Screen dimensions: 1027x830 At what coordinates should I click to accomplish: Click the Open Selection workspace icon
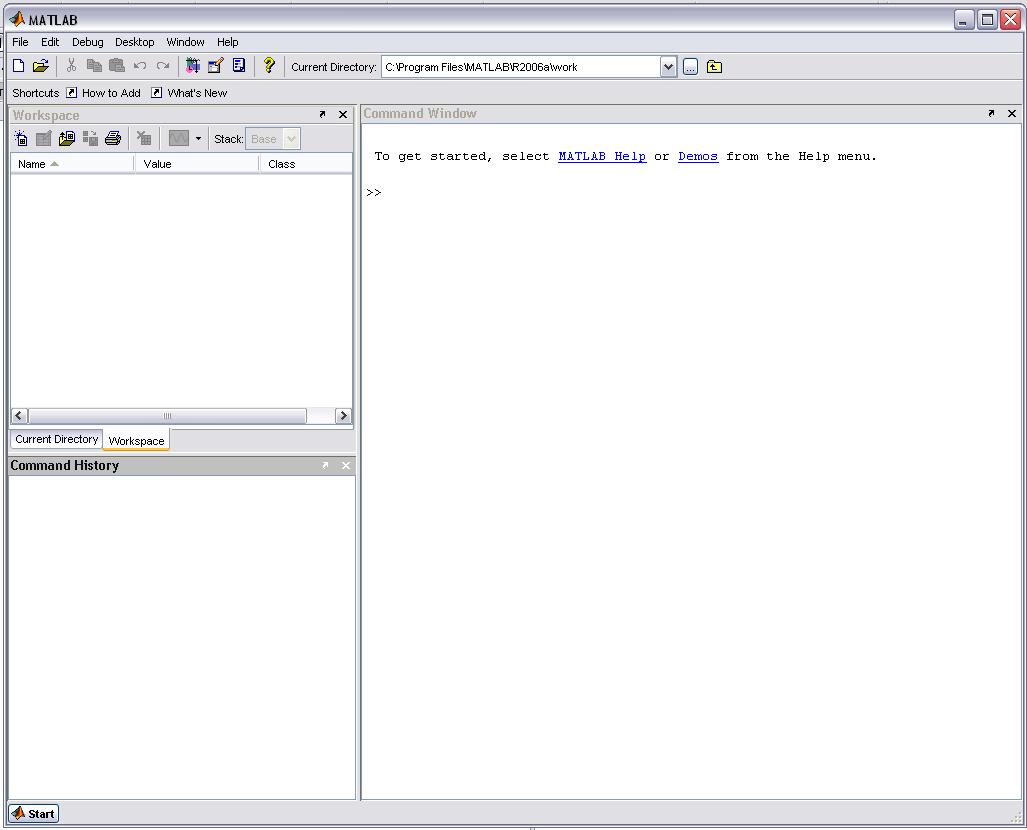[43, 138]
